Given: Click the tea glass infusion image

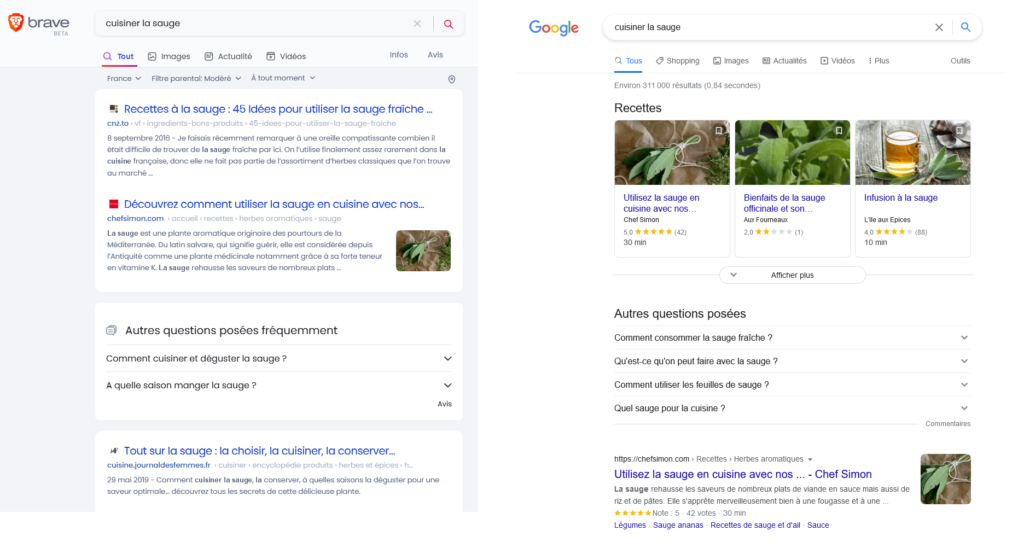Looking at the screenshot, I should click(913, 152).
